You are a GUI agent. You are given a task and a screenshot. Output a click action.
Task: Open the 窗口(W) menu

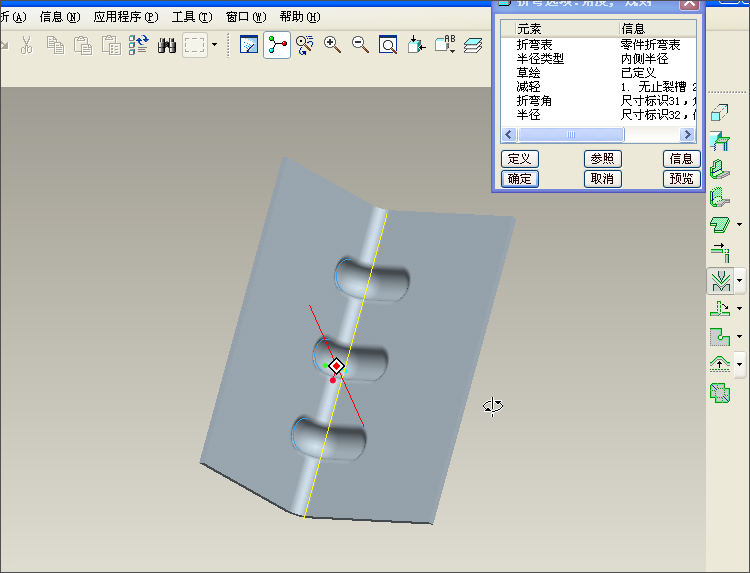(245, 17)
